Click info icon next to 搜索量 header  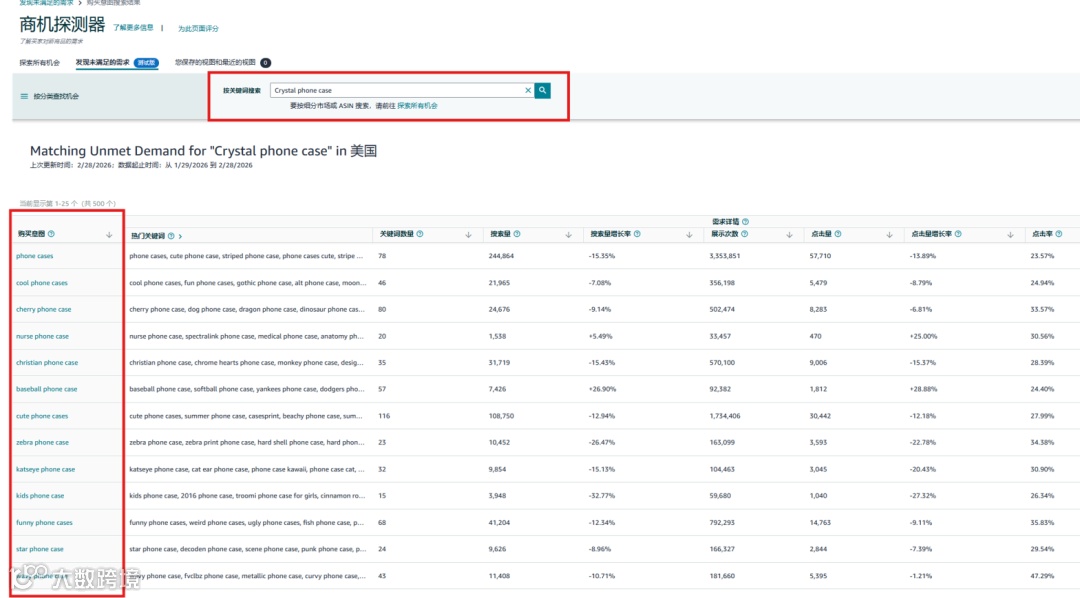click(x=517, y=234)
